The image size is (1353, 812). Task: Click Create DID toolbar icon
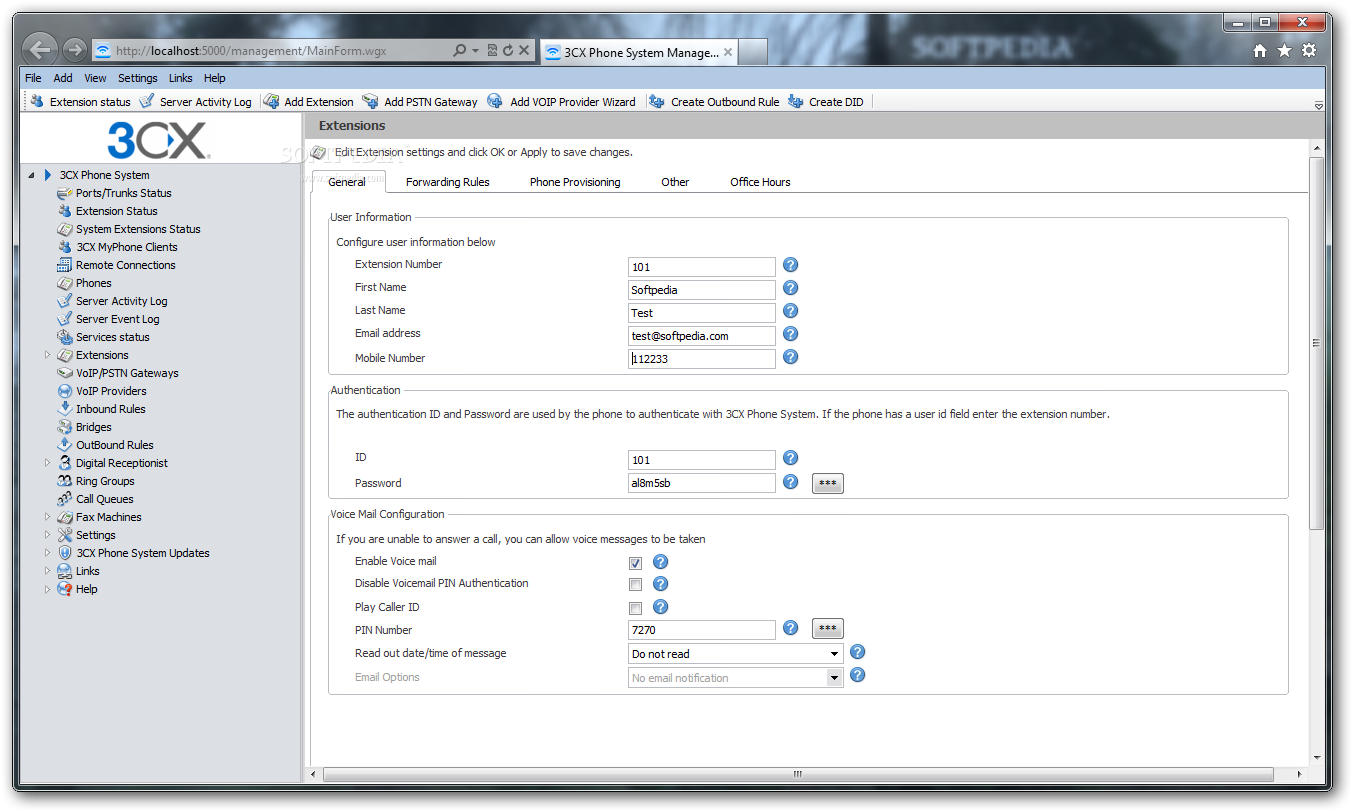(x=795, y=101)
